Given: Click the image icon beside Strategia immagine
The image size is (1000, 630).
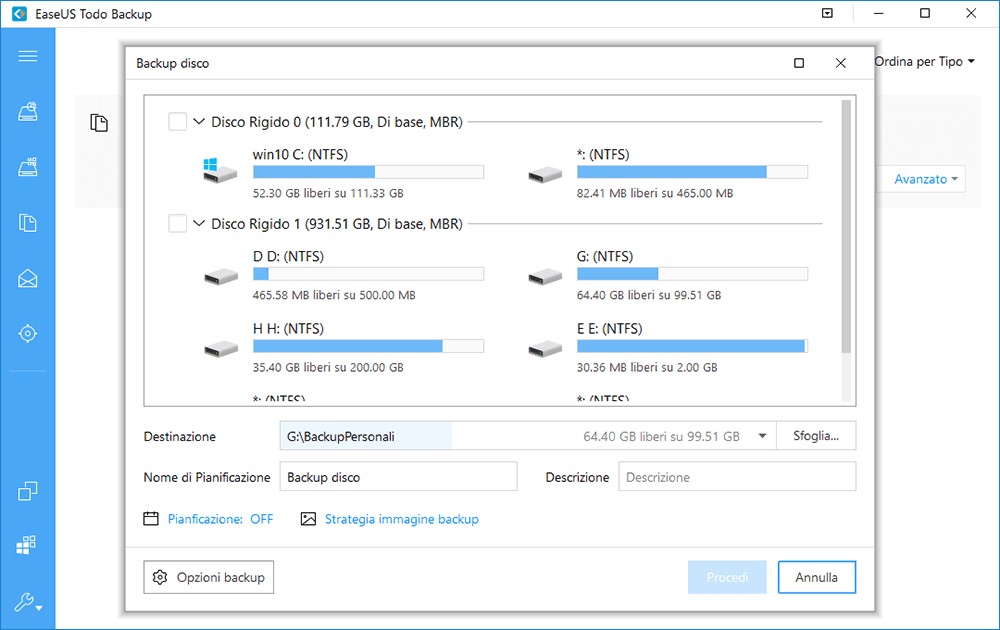Looking at the screenshot, I should click(308, 518).
